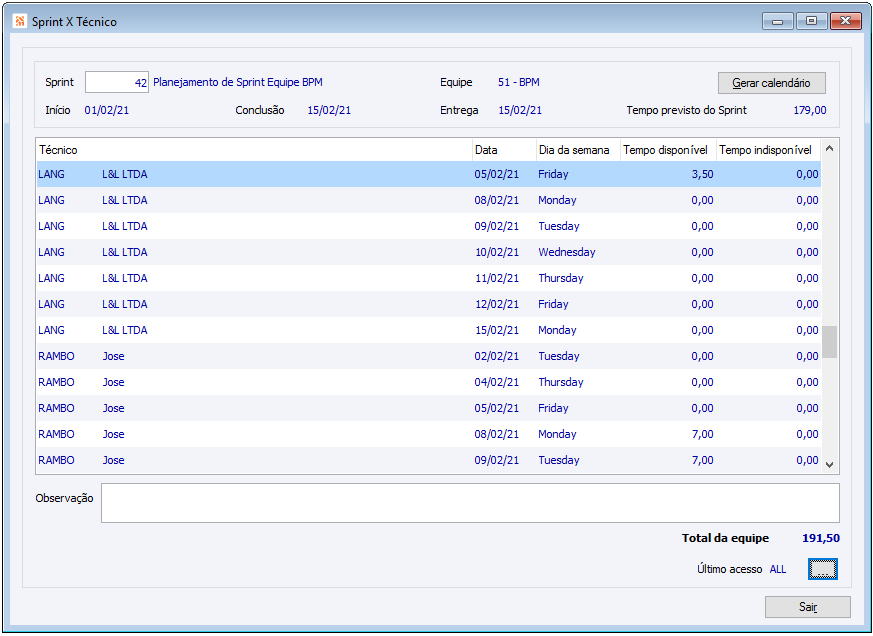
Task: Click the Total da equipe value 191,50
Action: (821, 538)
